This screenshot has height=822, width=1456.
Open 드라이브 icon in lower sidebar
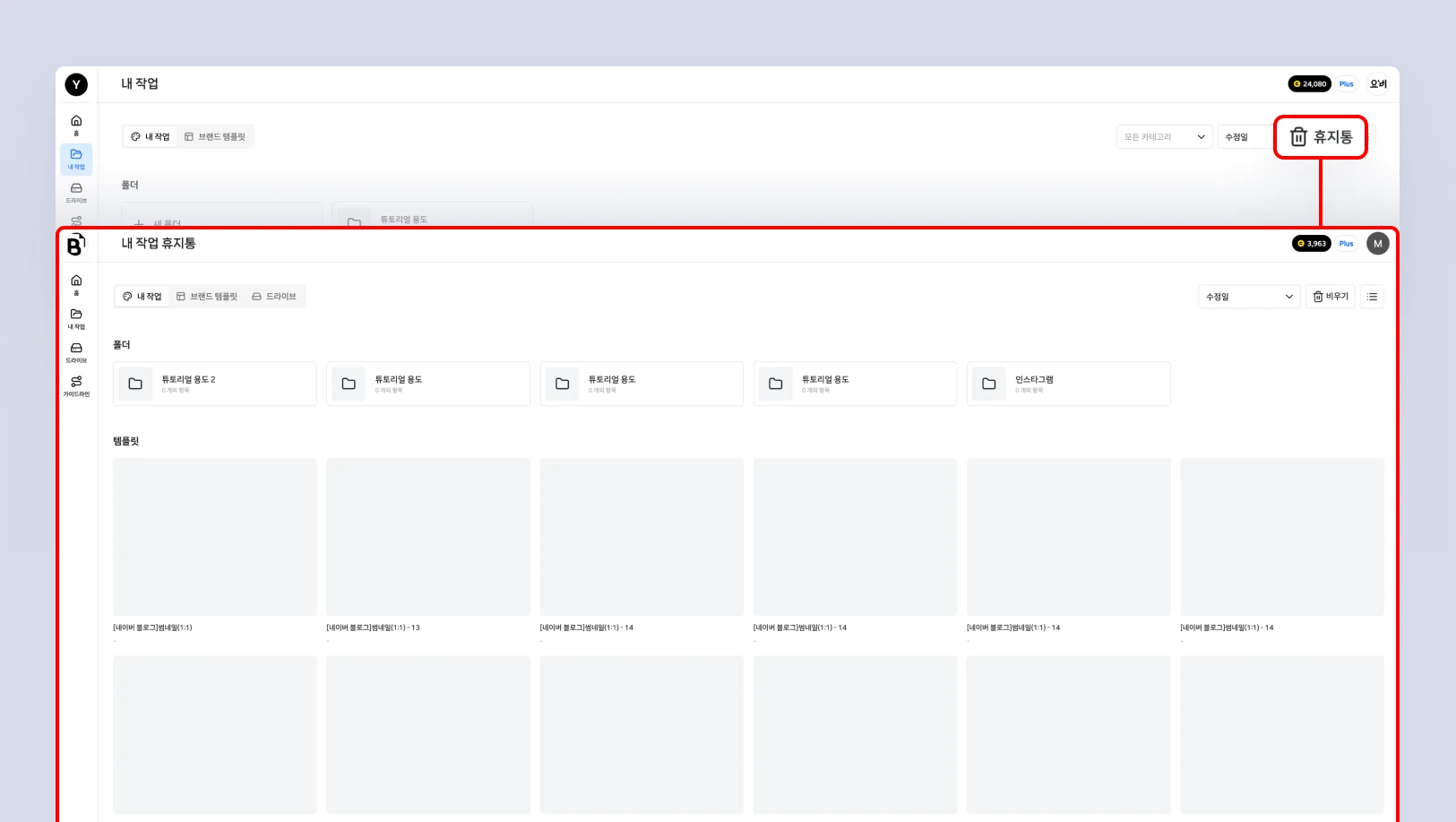(x=76, y=352)
